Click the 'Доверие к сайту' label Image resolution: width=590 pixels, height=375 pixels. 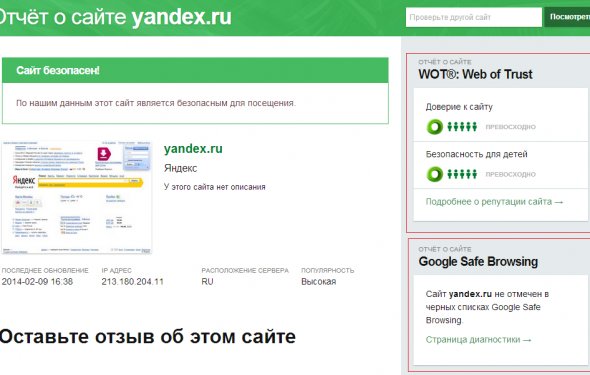pos(459,107)
